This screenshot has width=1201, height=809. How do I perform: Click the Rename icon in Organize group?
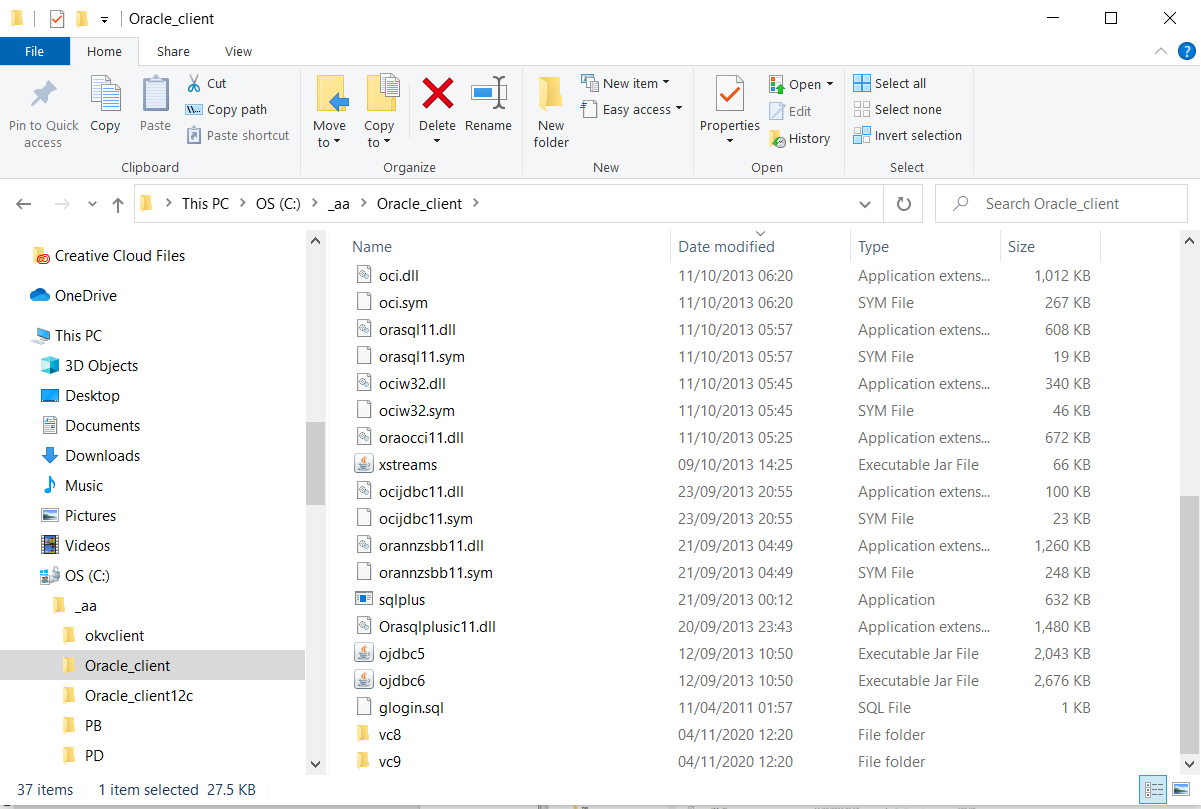tap(488, 94)
